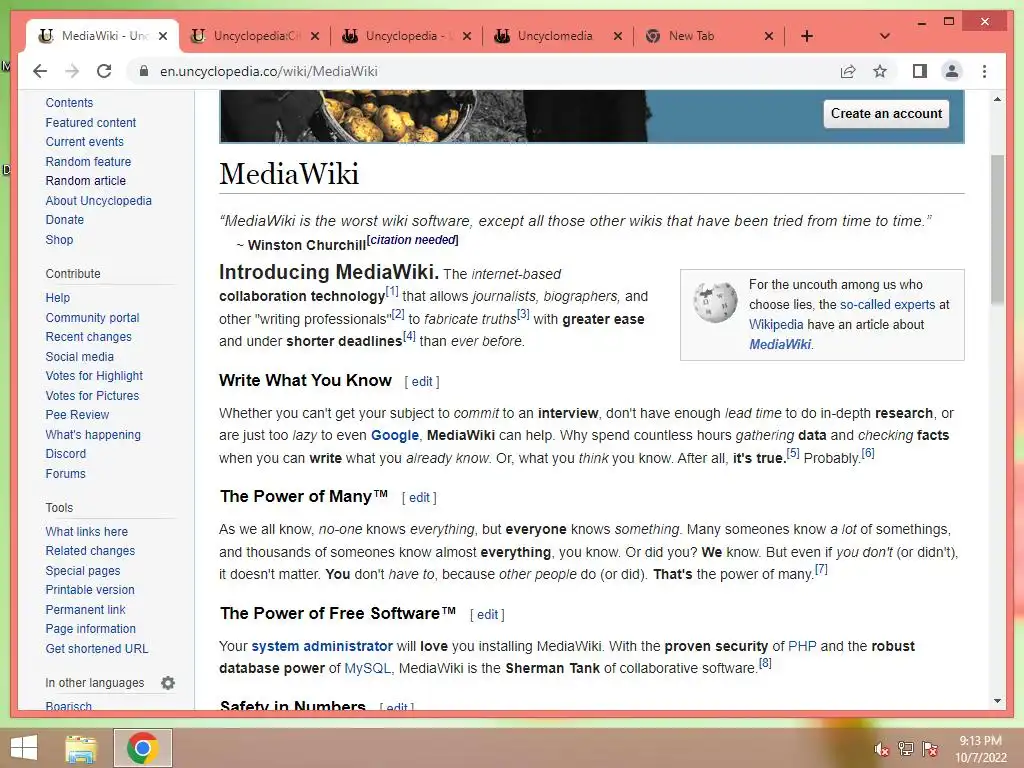
Task: Open the Shop sidebar link
Action: point(59,240)
